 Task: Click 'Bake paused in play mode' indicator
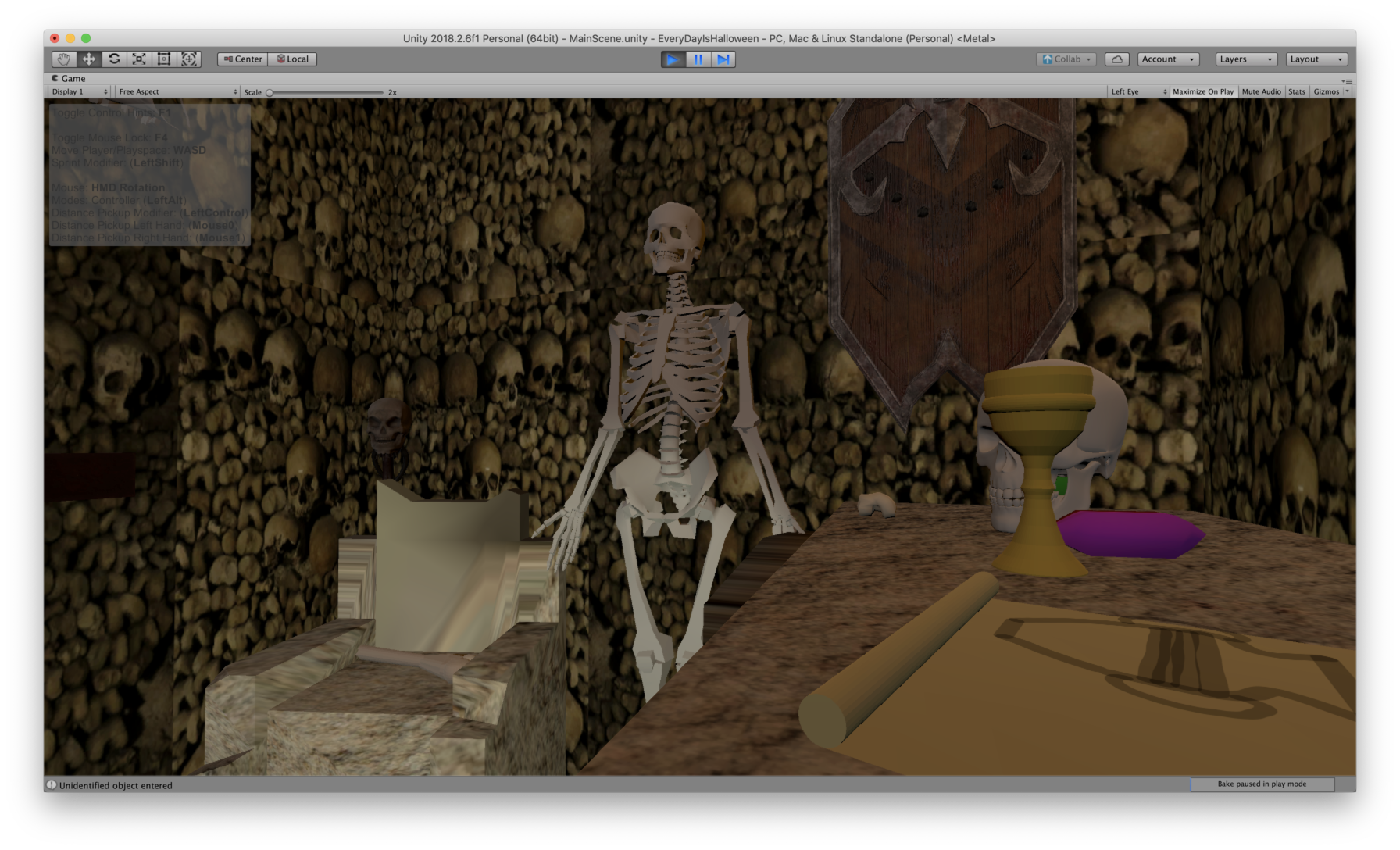(x=1262, y=784)
